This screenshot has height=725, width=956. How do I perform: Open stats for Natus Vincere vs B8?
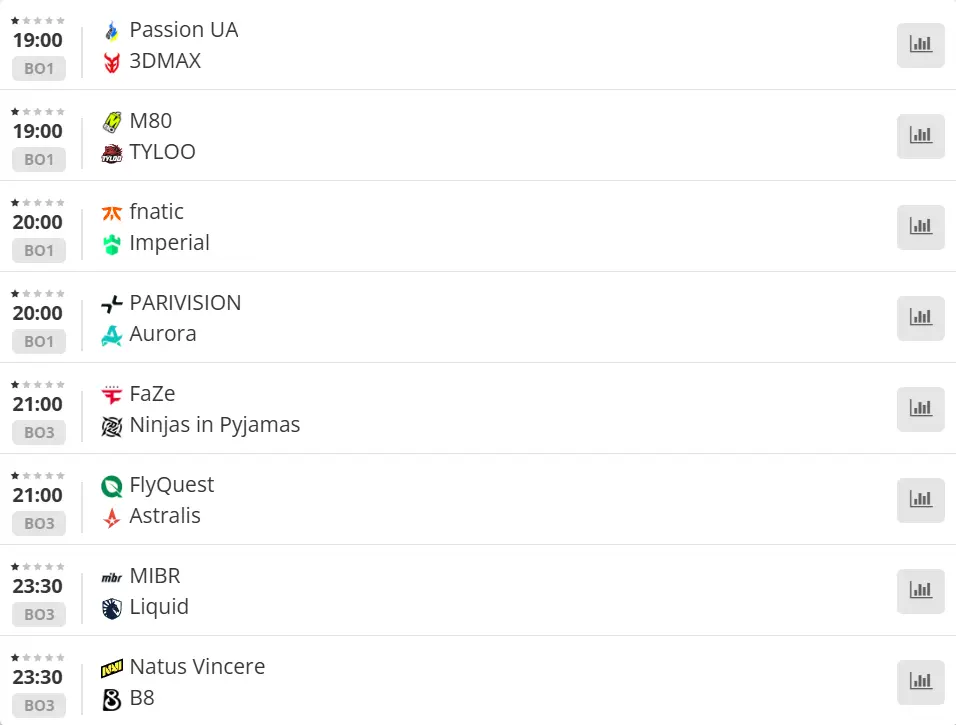(920, 682)
